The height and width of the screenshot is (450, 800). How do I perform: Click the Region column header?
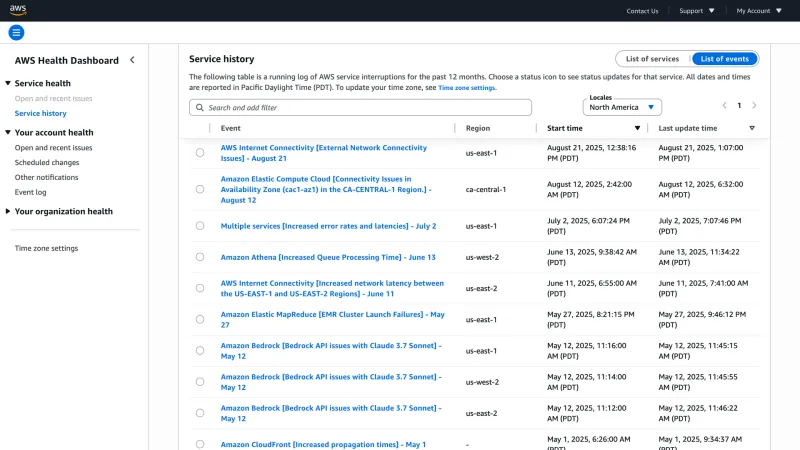[478, 128]
